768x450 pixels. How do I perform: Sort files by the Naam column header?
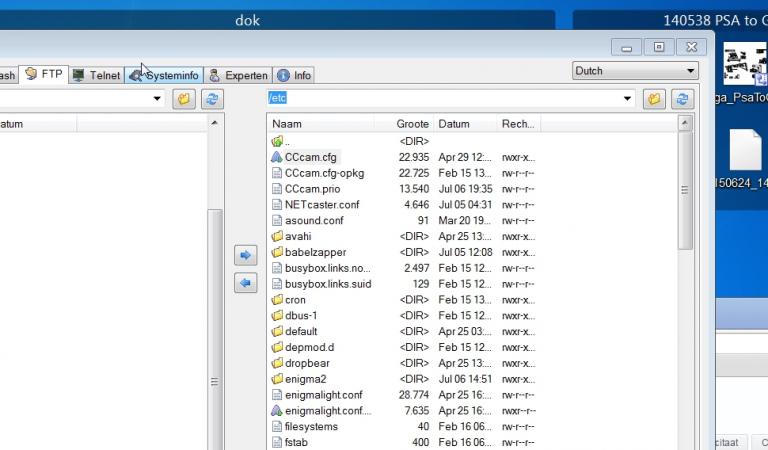pos(320,124)
